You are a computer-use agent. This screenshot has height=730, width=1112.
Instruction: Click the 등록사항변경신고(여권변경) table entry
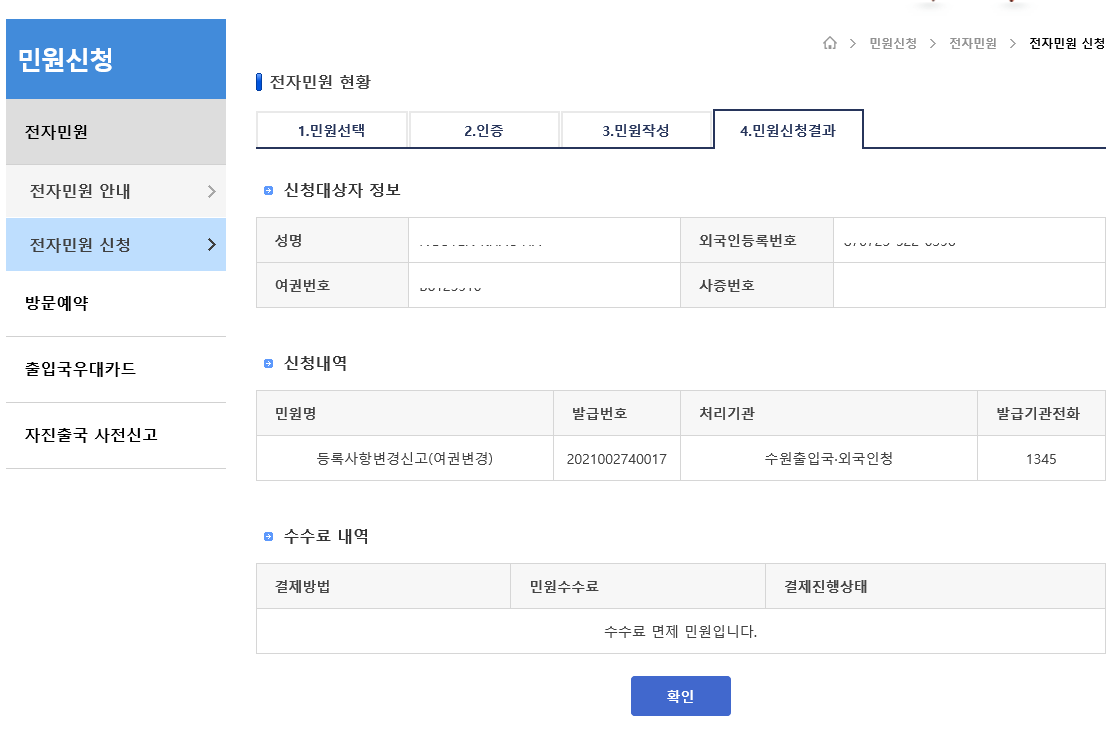click(405, 459)
